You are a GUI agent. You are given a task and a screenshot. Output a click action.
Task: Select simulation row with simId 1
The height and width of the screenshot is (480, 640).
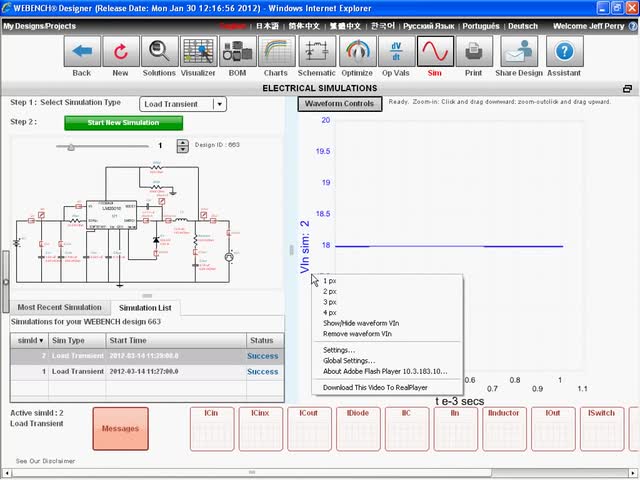click(147, 372)
